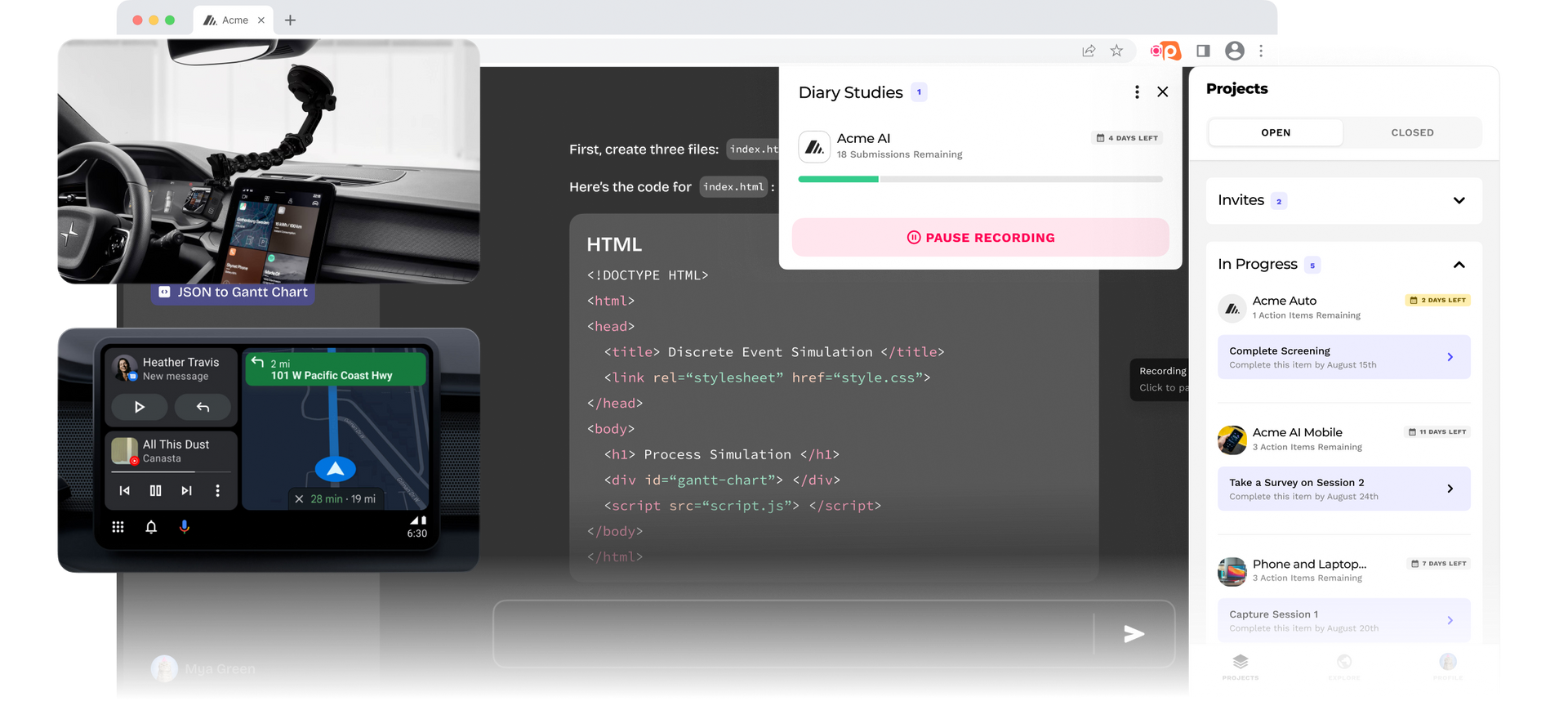Open a new browser tab
The width and height of the screenshot is (1568, 728).
click(290, 20)
